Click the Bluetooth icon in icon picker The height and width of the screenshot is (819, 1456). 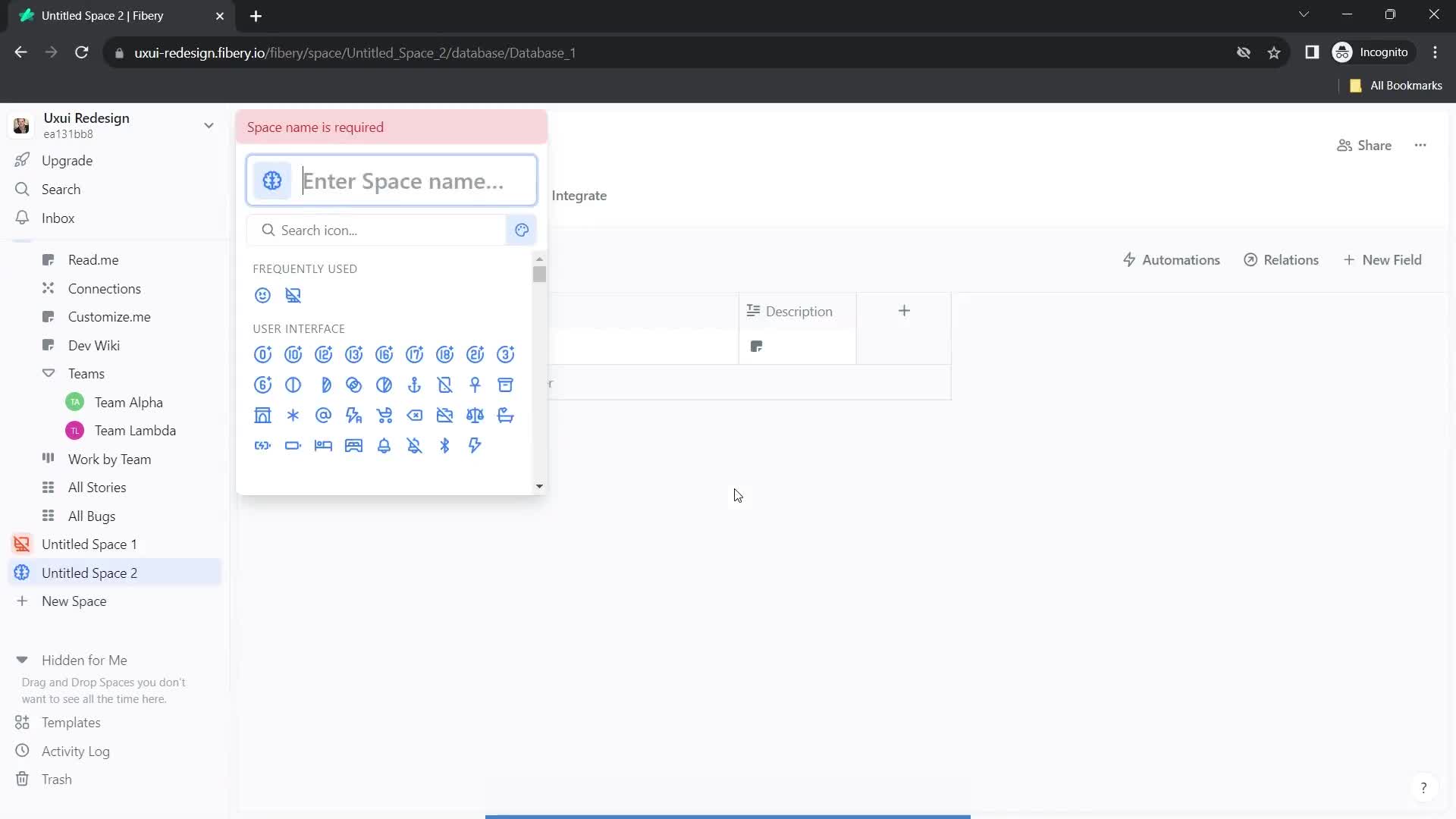(x=445, y=445)
